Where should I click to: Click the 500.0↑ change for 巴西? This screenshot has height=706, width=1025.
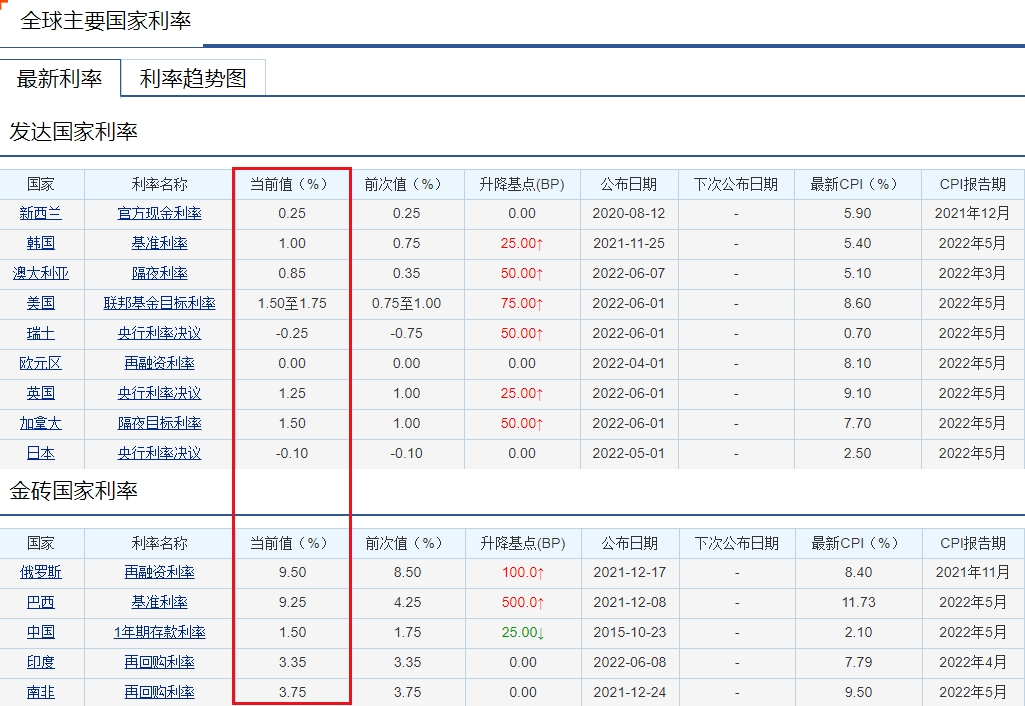pos(523,602)
